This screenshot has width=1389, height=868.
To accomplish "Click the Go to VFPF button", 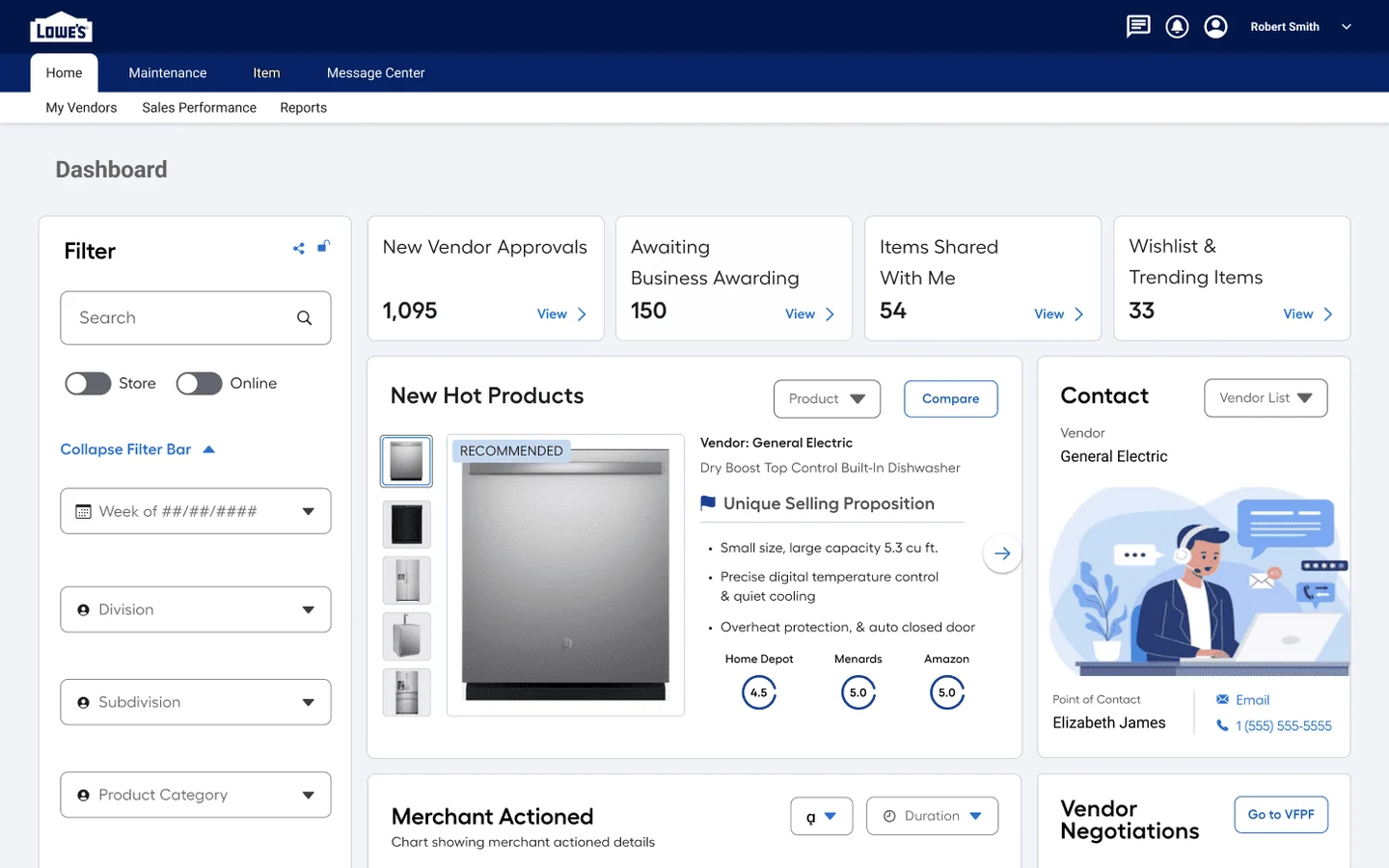I will (1281, 815).
